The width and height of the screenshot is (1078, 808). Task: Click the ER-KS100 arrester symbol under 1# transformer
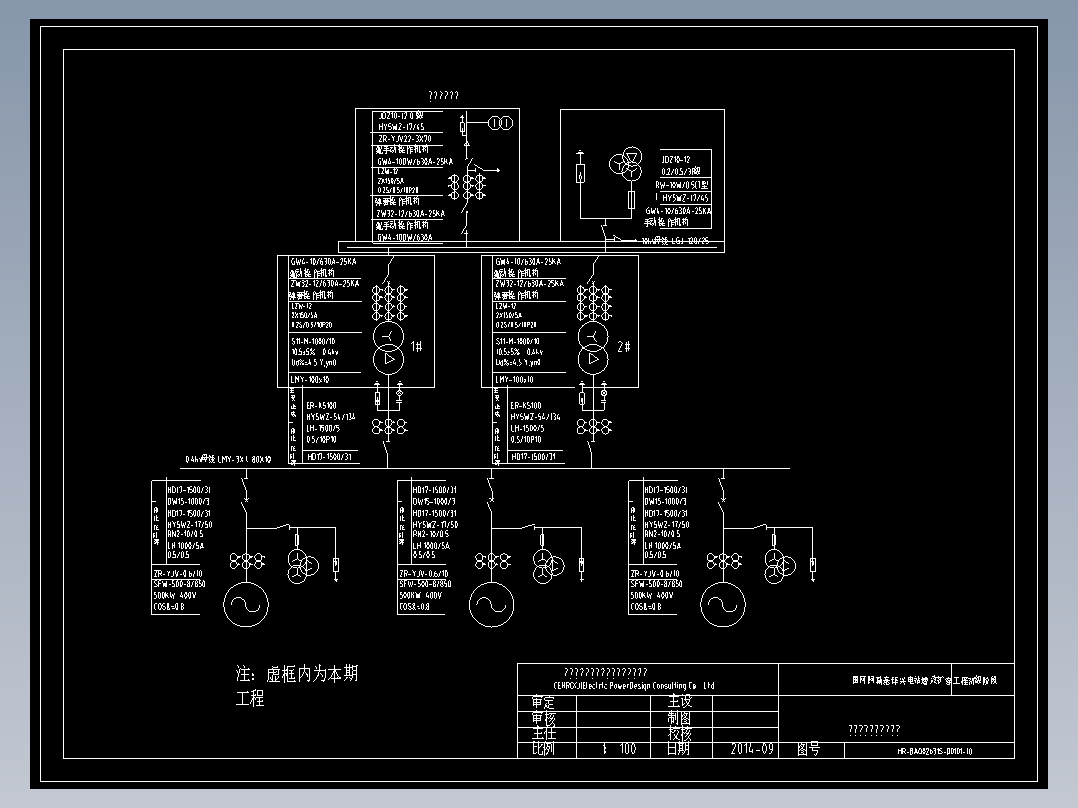pyautogui.click(x=378, y=398)
